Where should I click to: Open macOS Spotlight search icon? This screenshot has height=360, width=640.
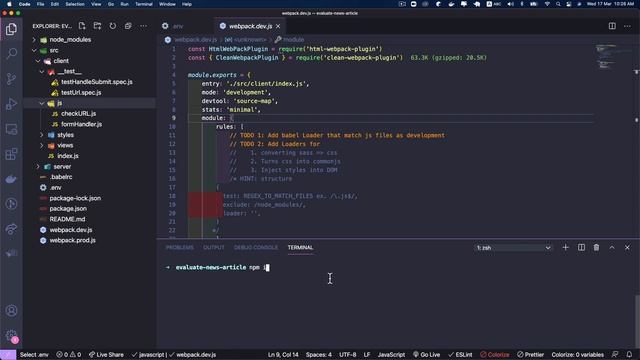tap(558, 4)
